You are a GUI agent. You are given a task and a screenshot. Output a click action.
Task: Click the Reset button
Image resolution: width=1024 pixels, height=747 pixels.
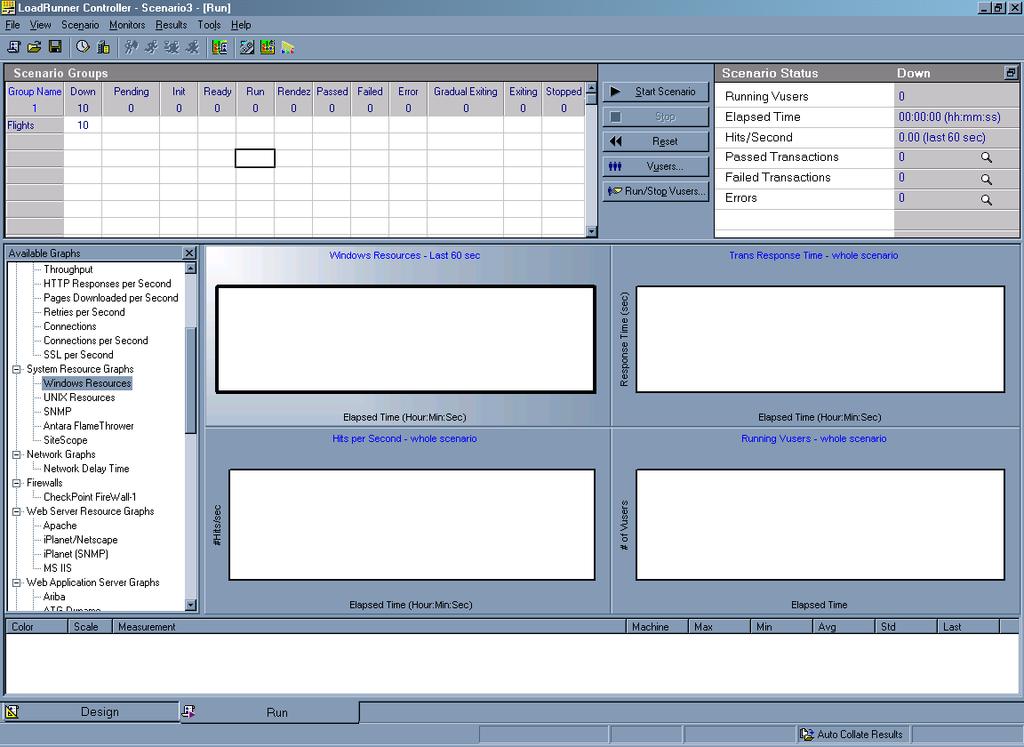click(656, 142)
